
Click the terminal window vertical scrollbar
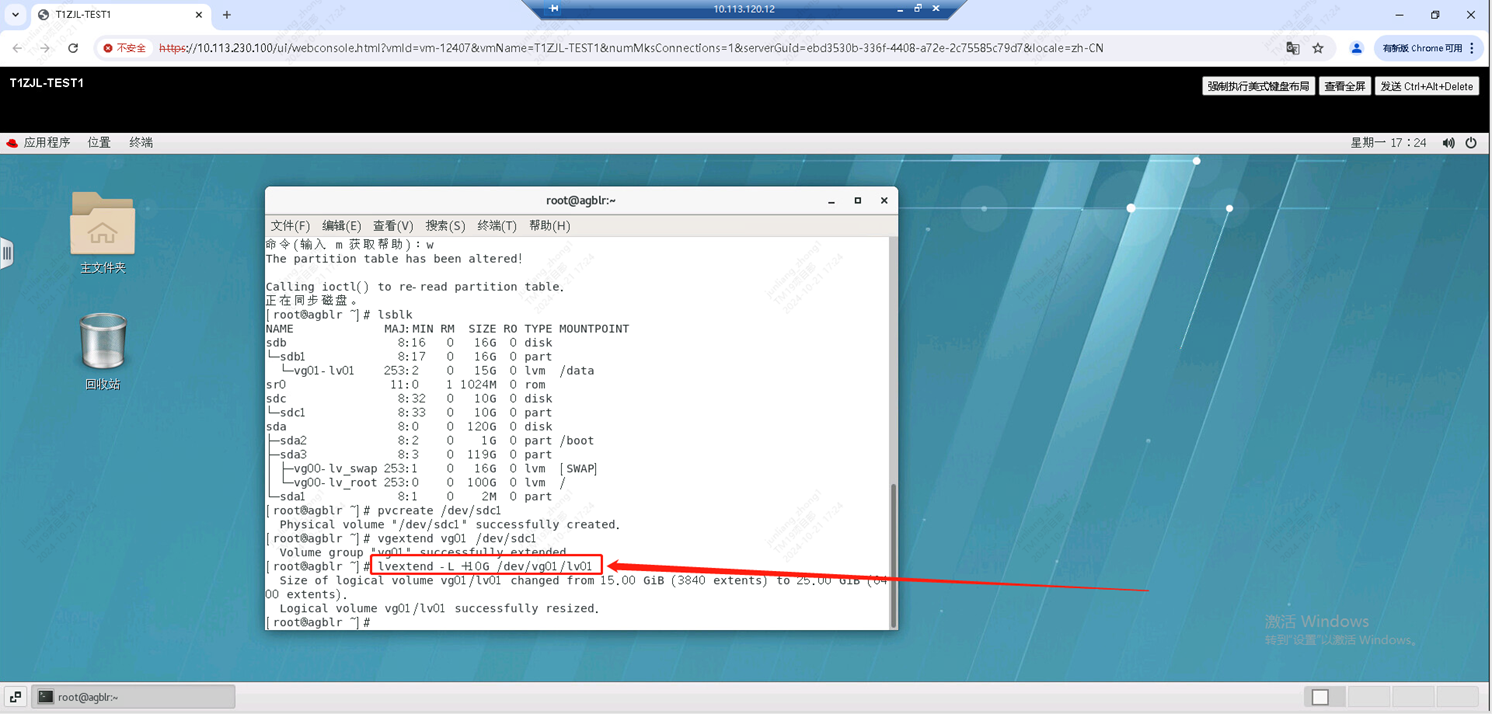(x=893, y=550)
